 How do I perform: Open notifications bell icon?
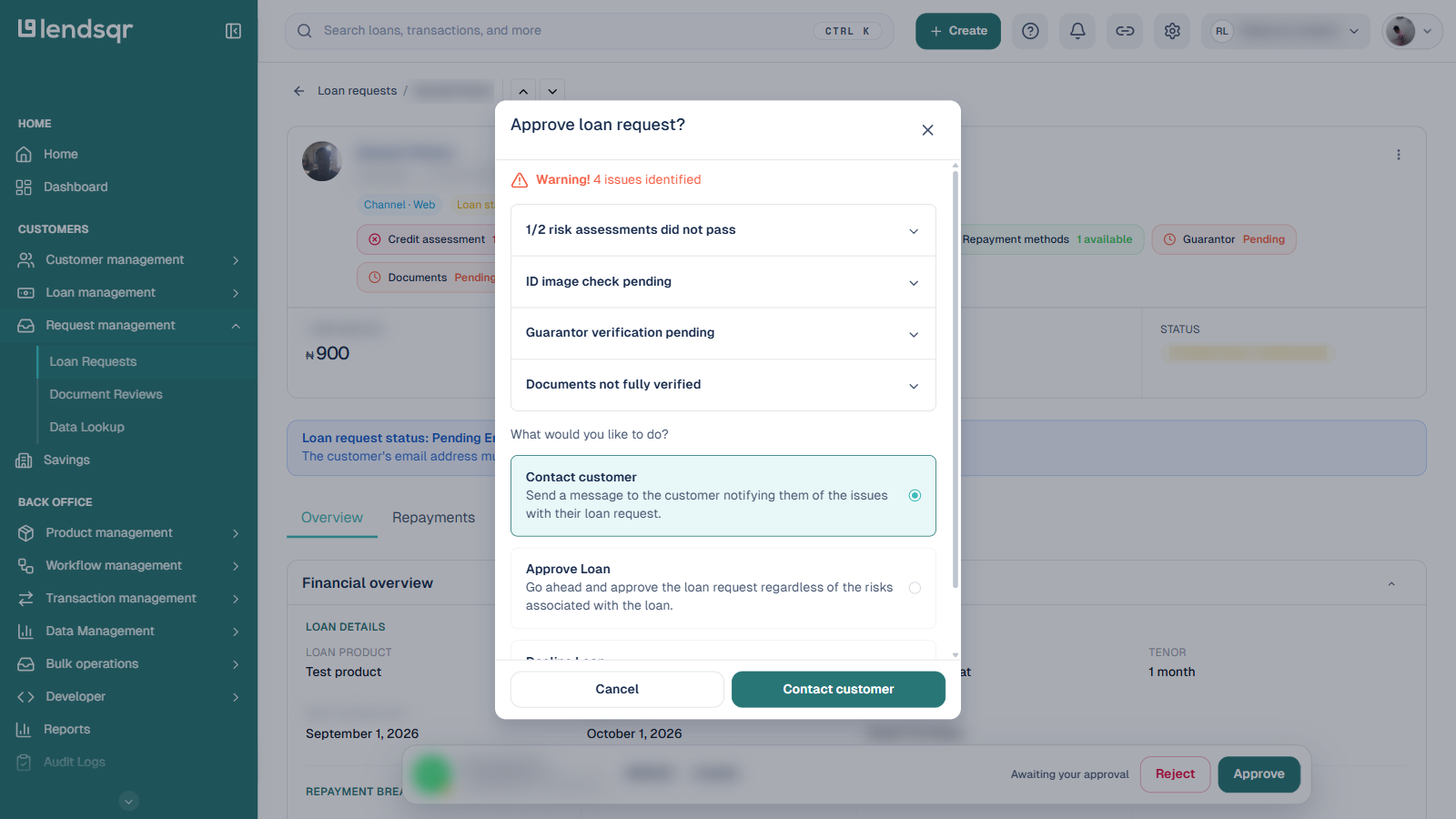coord(1077,31)
